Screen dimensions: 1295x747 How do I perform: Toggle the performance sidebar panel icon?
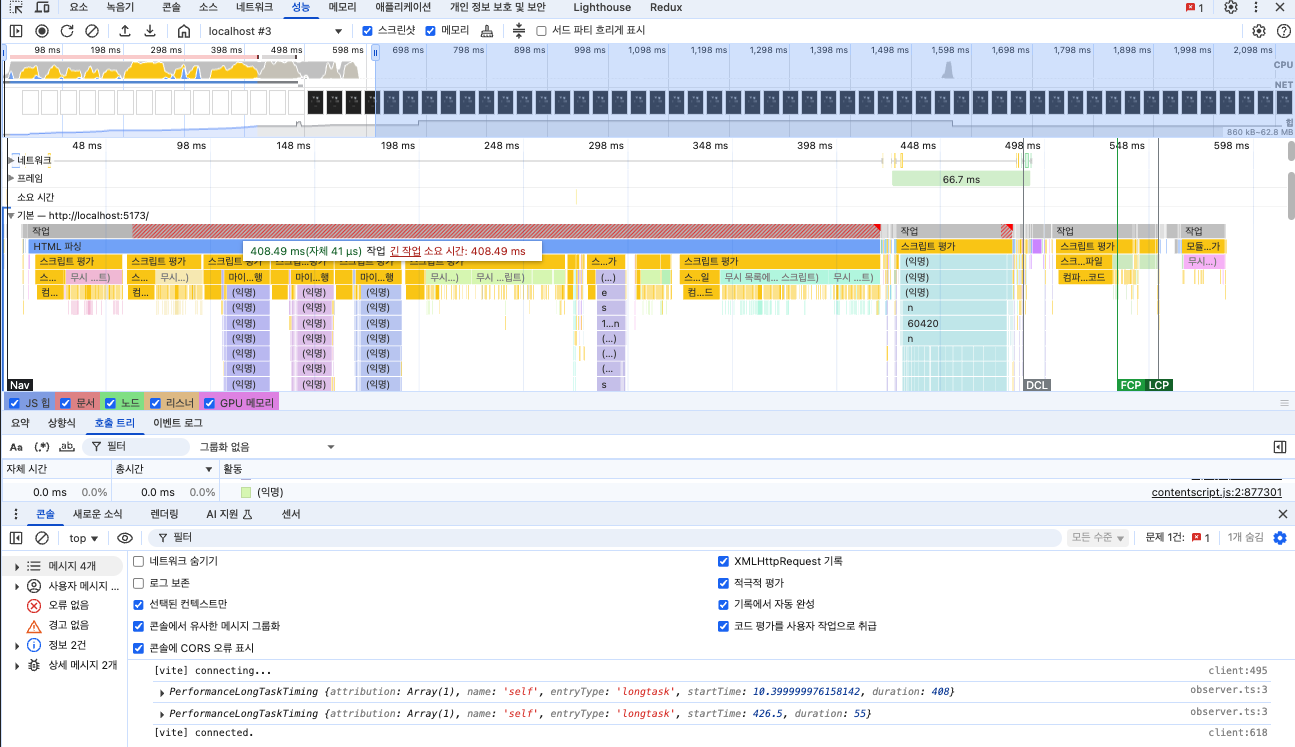(16, 31)
